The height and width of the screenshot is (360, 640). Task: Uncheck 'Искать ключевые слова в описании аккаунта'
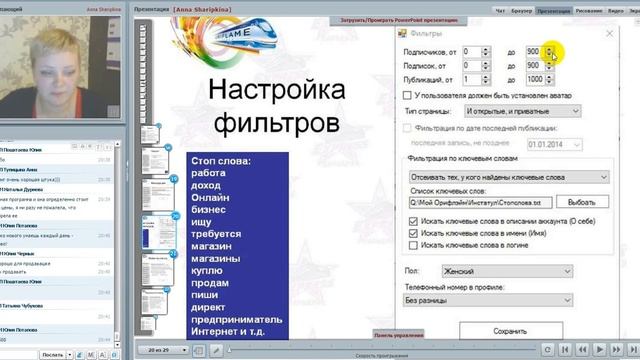[x=413, y=221]
